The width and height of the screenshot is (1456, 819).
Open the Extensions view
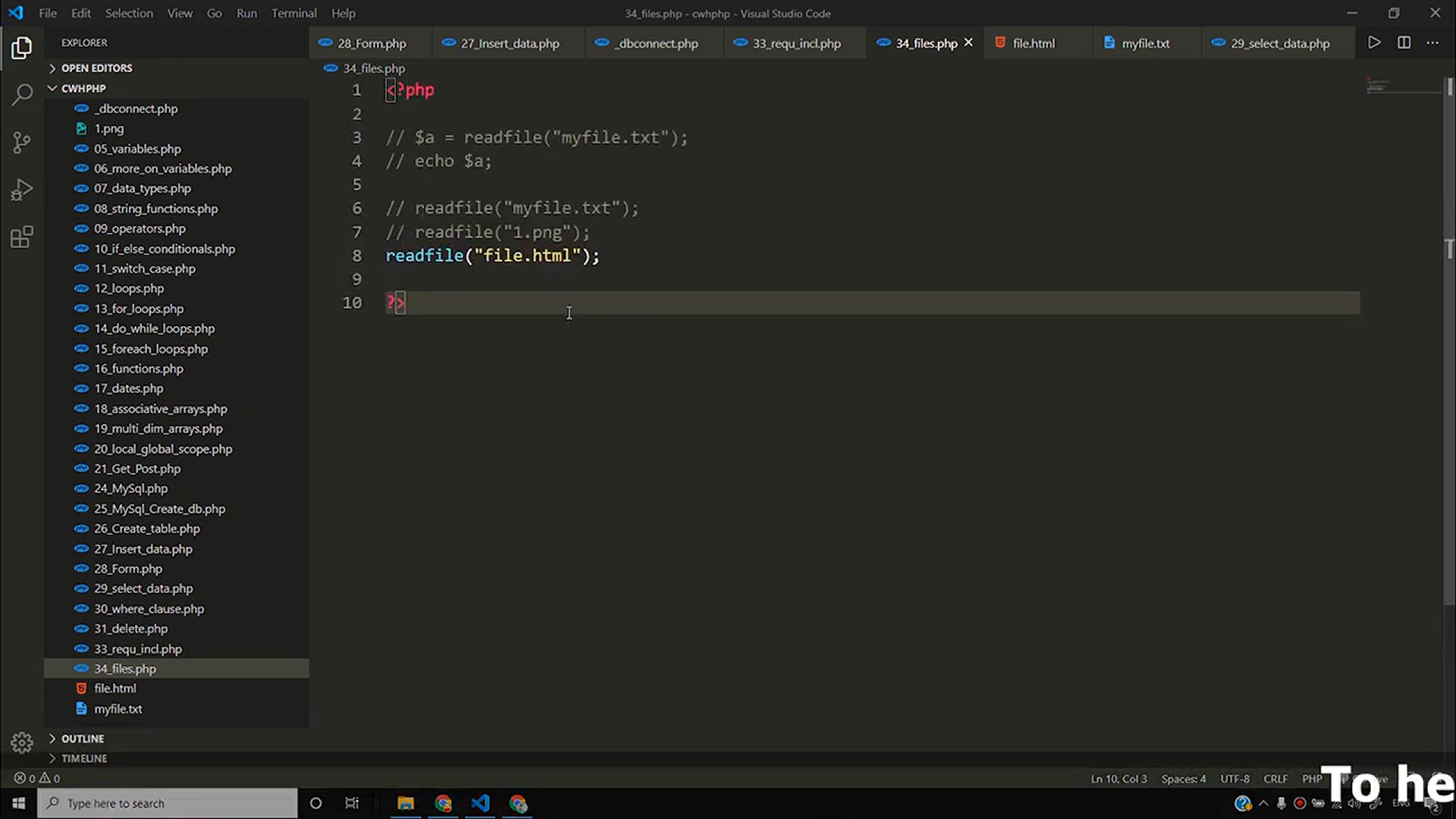[x=22, y=237]
